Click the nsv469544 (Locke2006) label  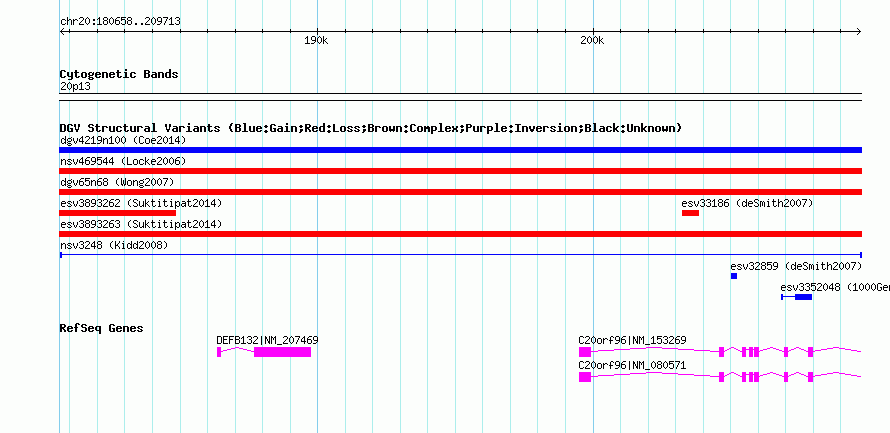click(x=123, y=161)
